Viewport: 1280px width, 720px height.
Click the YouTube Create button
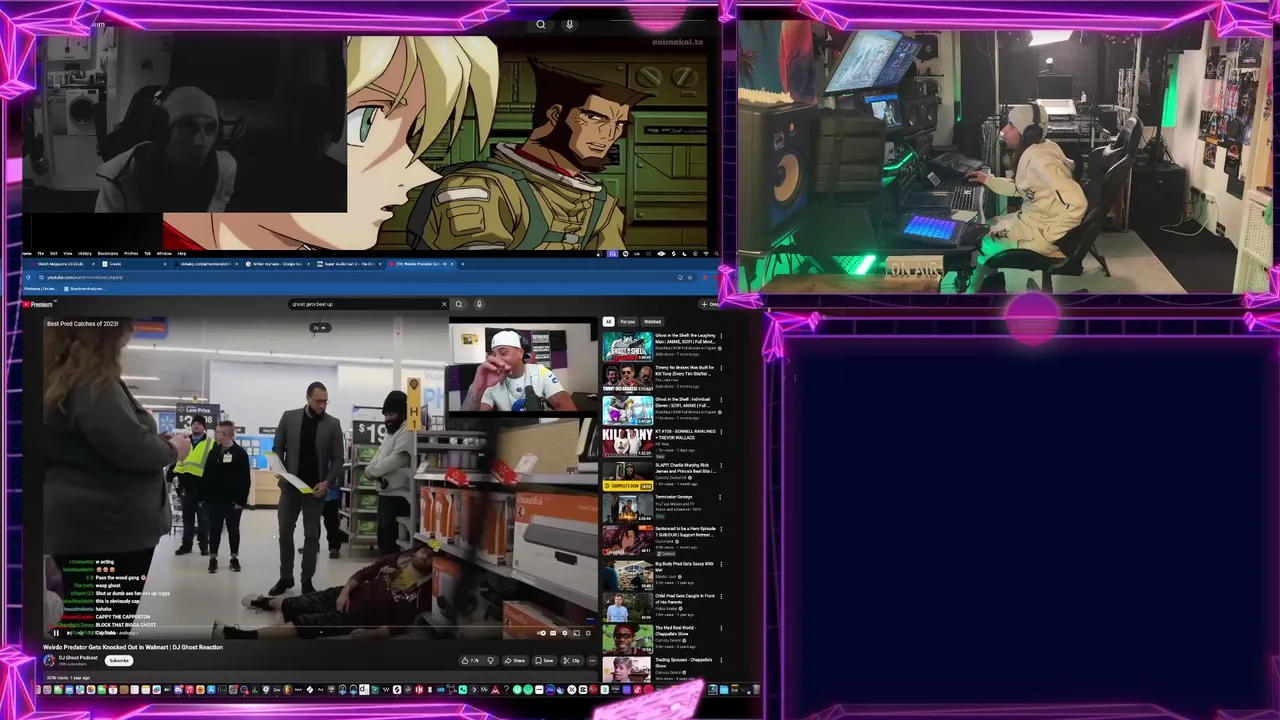coord(709,304)
